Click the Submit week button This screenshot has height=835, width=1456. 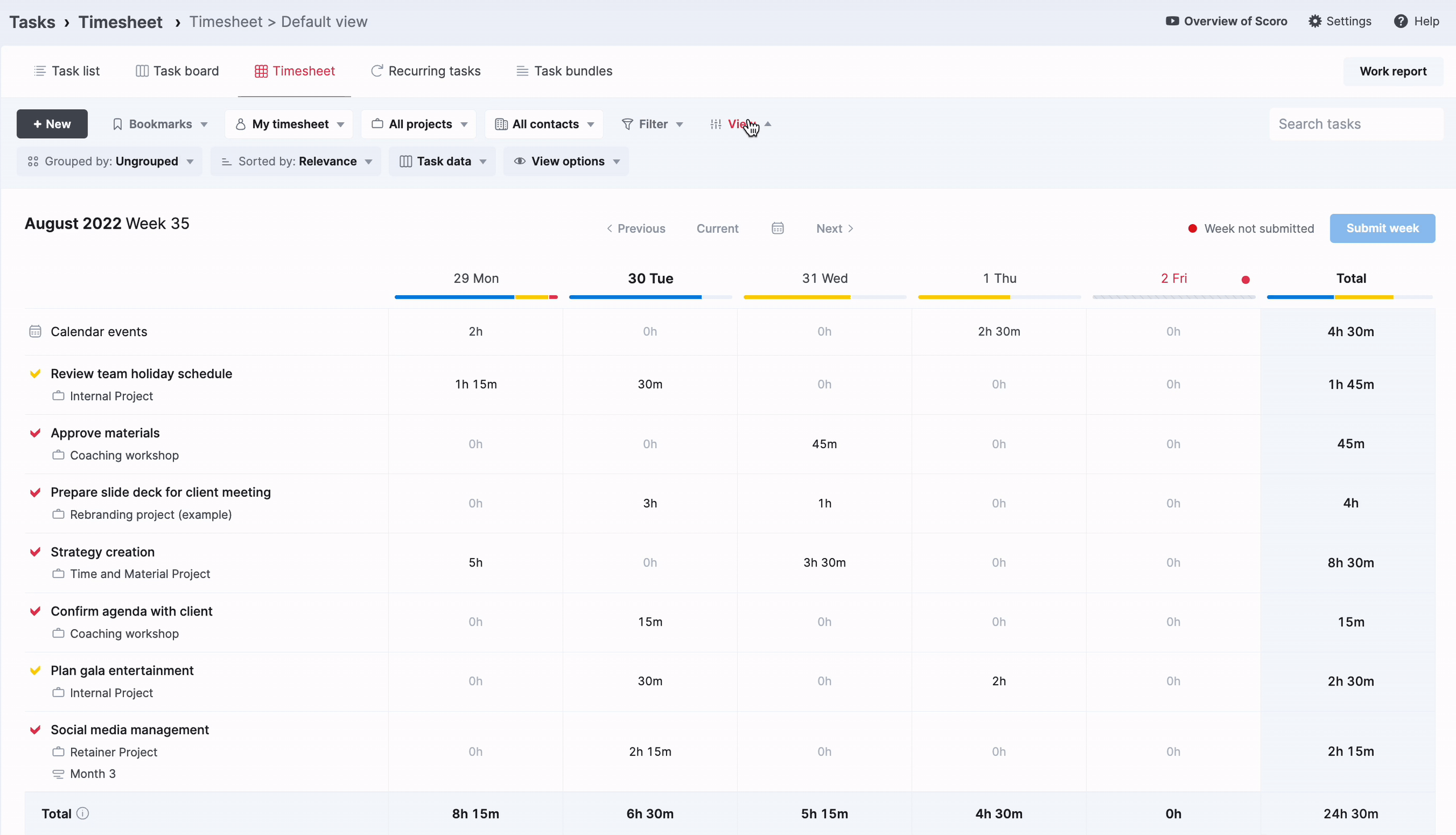[1382, 228]
